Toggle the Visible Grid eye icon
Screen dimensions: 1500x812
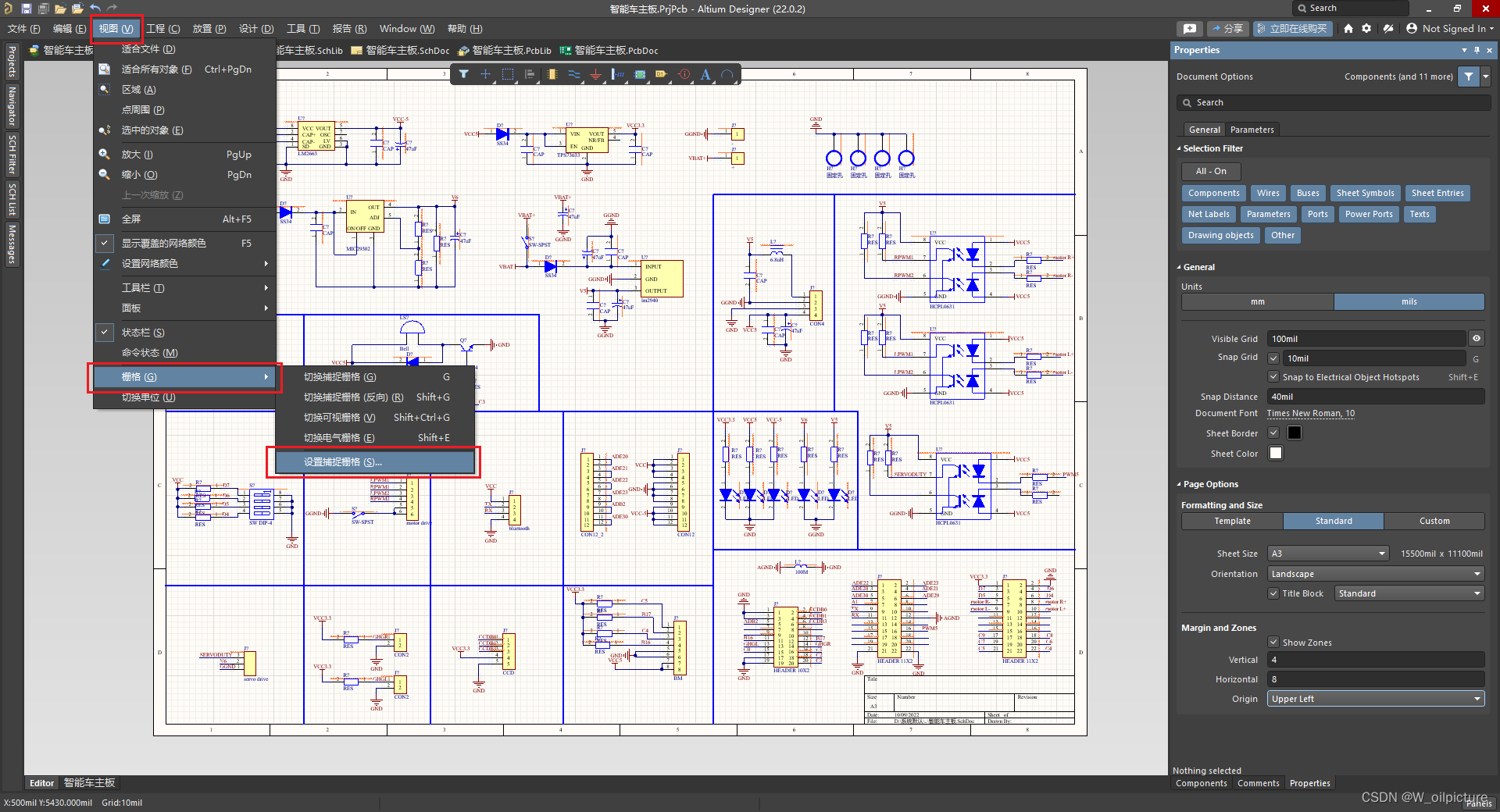(x=1477, y=339)
